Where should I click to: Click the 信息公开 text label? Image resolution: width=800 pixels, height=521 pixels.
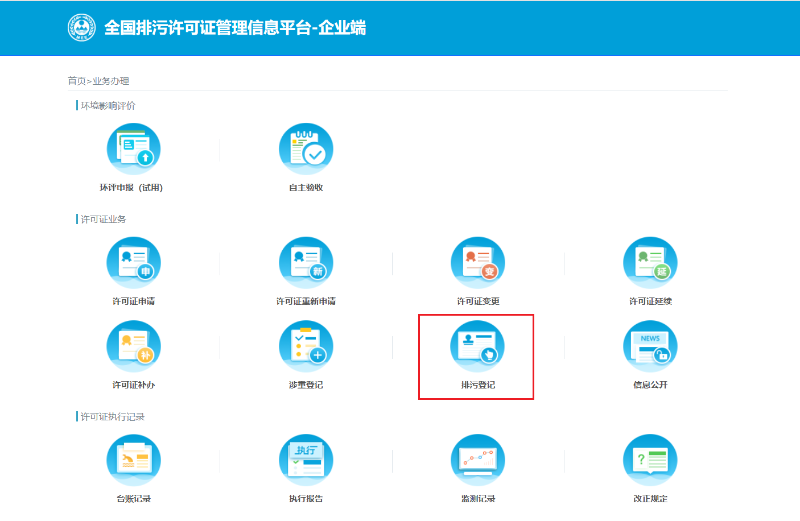(x=649, y=385)
